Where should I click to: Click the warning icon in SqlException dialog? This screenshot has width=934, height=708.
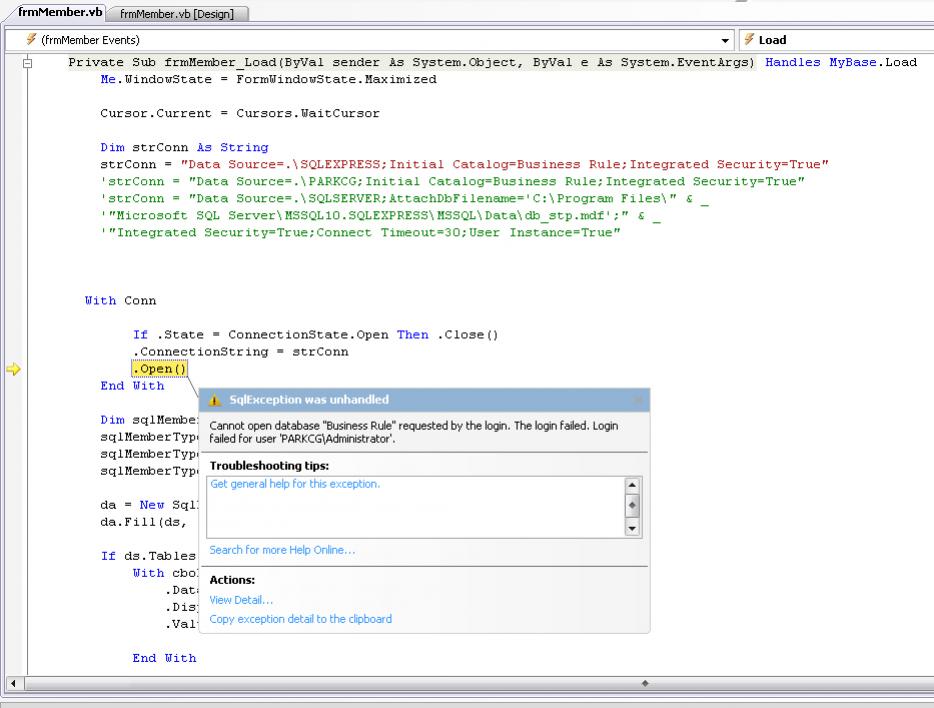click(x=214, y=400)
